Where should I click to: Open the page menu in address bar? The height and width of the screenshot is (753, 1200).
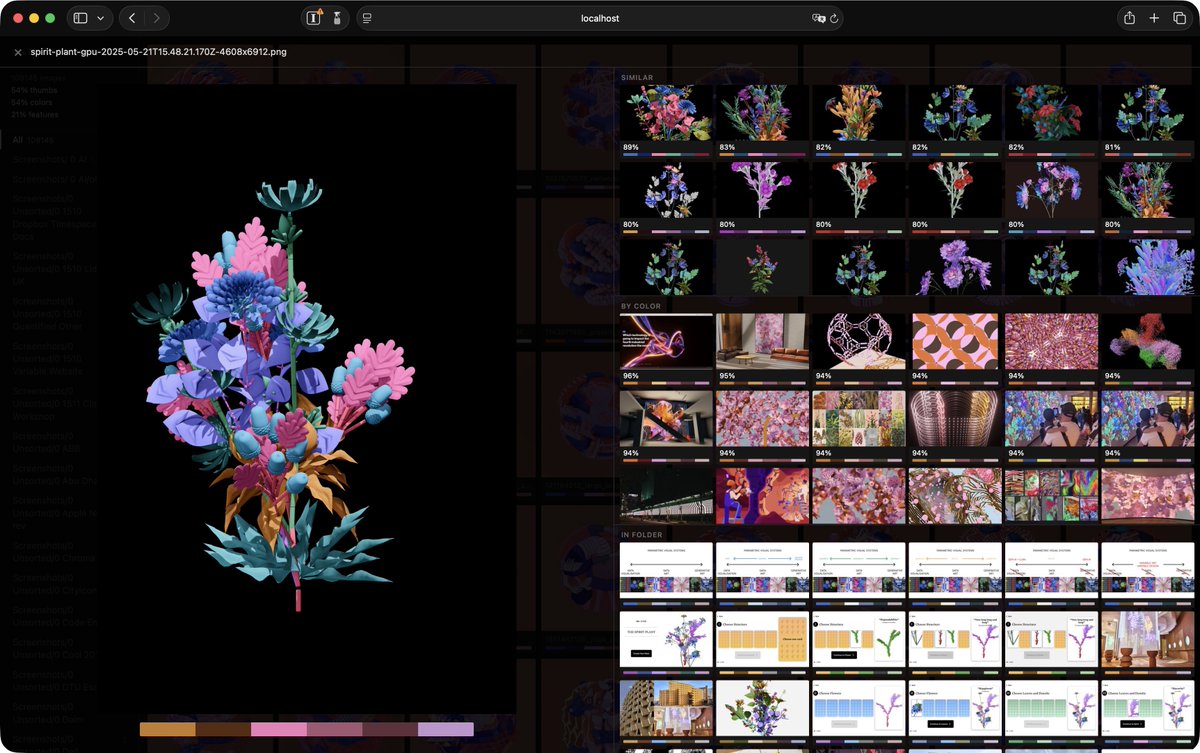click(x=367, y=18)
